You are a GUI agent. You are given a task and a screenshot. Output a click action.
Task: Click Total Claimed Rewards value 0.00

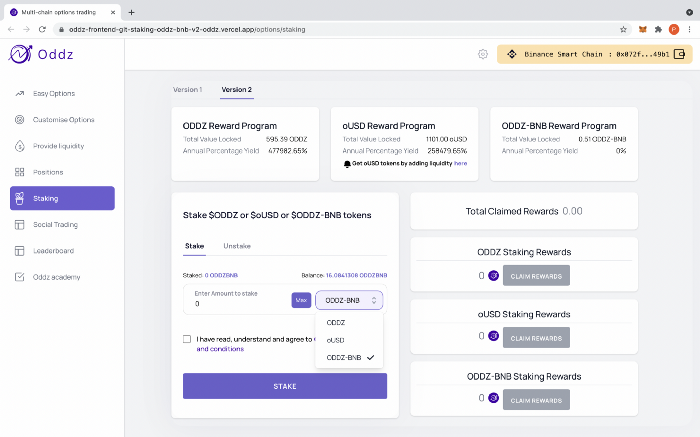[572, 211]
